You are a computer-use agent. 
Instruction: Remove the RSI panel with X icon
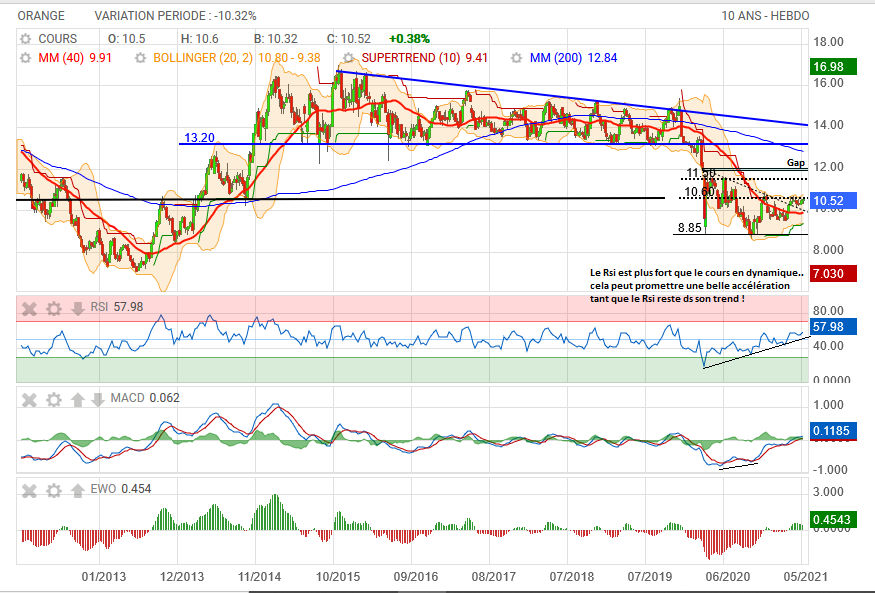(x=29, y=308)
